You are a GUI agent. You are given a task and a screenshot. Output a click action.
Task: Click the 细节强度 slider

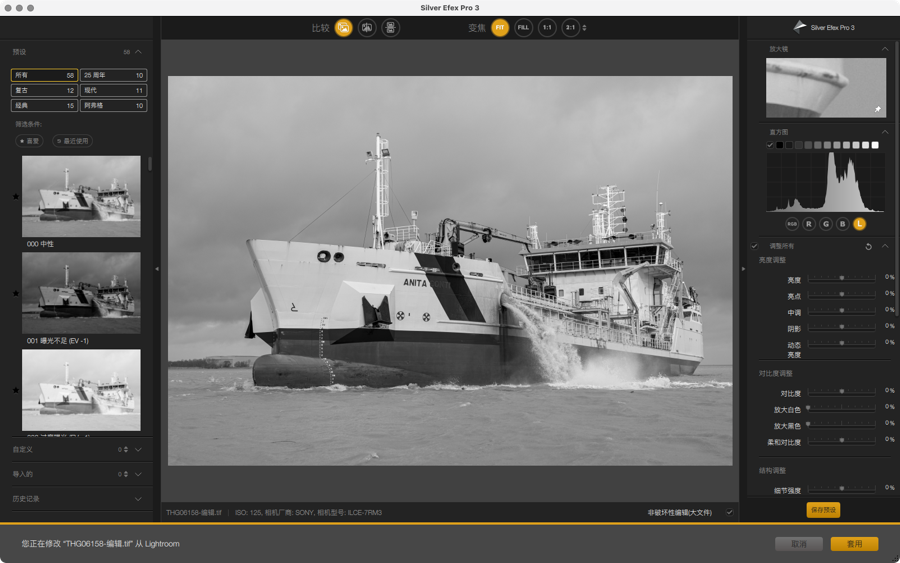point(841,489)
